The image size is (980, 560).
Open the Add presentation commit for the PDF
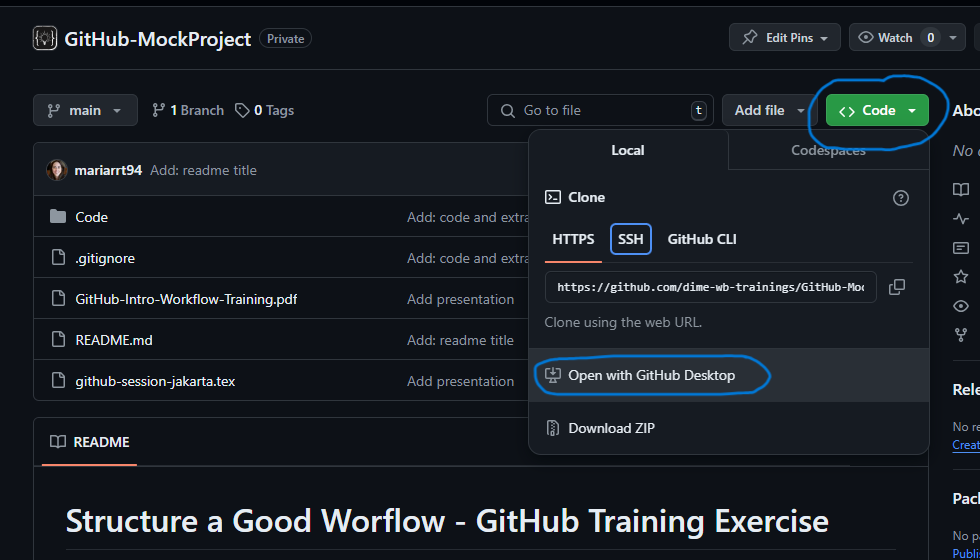click(x=461, y=299)
